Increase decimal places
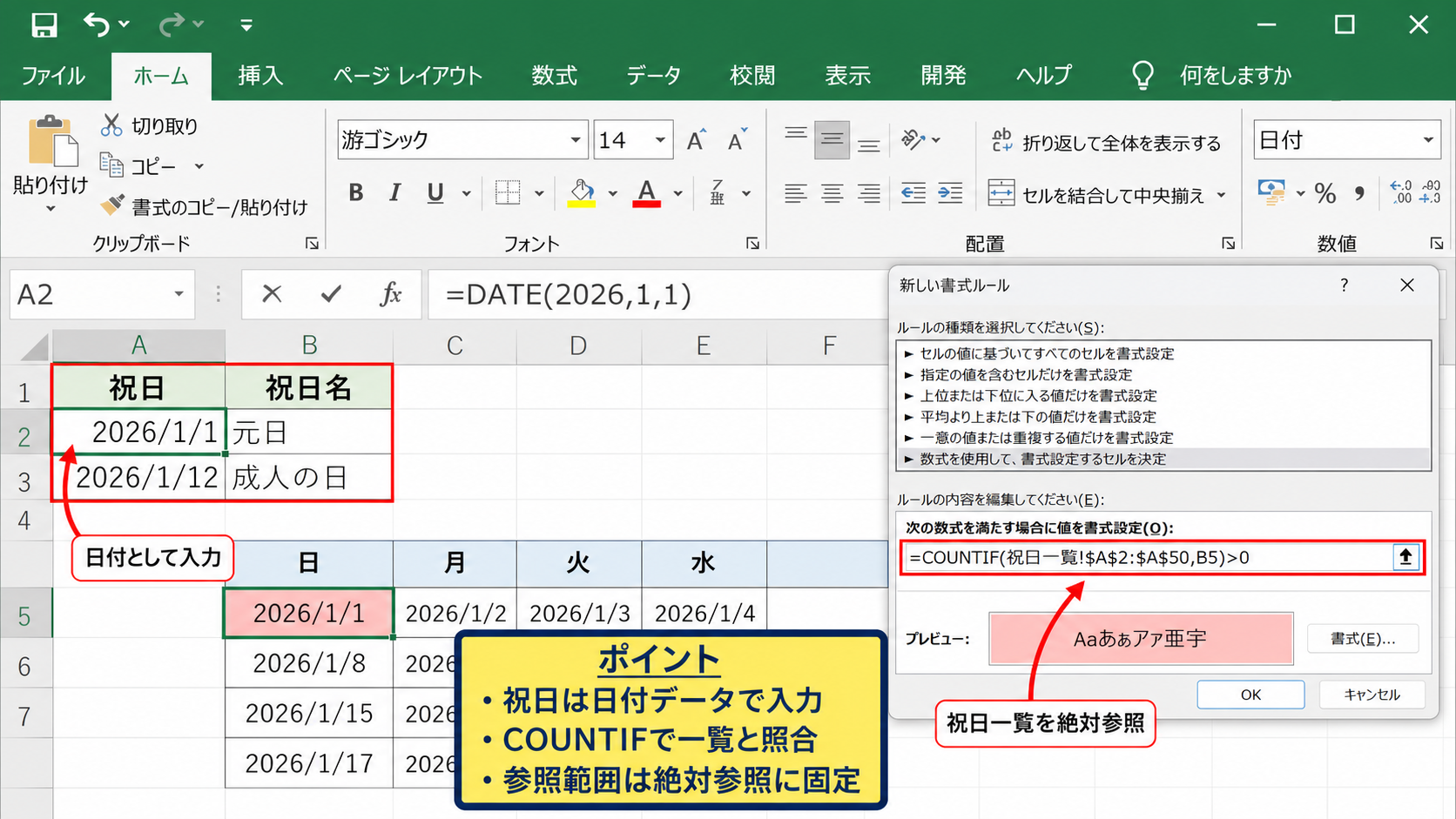 [x=1401, y=192]
